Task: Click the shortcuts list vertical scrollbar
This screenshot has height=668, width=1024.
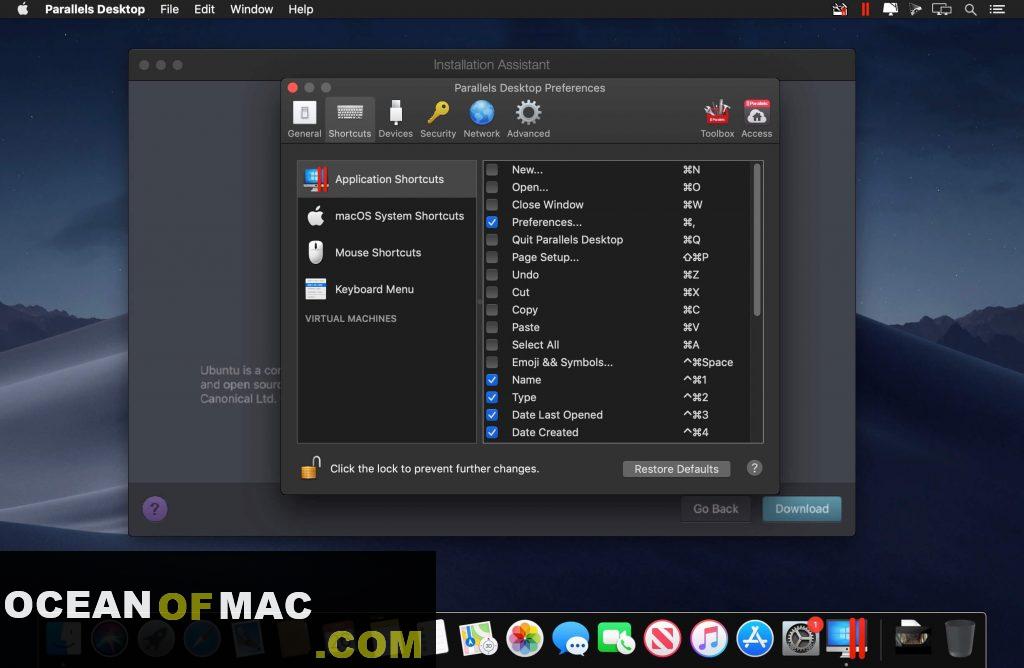Action: [x=757, y=239]
